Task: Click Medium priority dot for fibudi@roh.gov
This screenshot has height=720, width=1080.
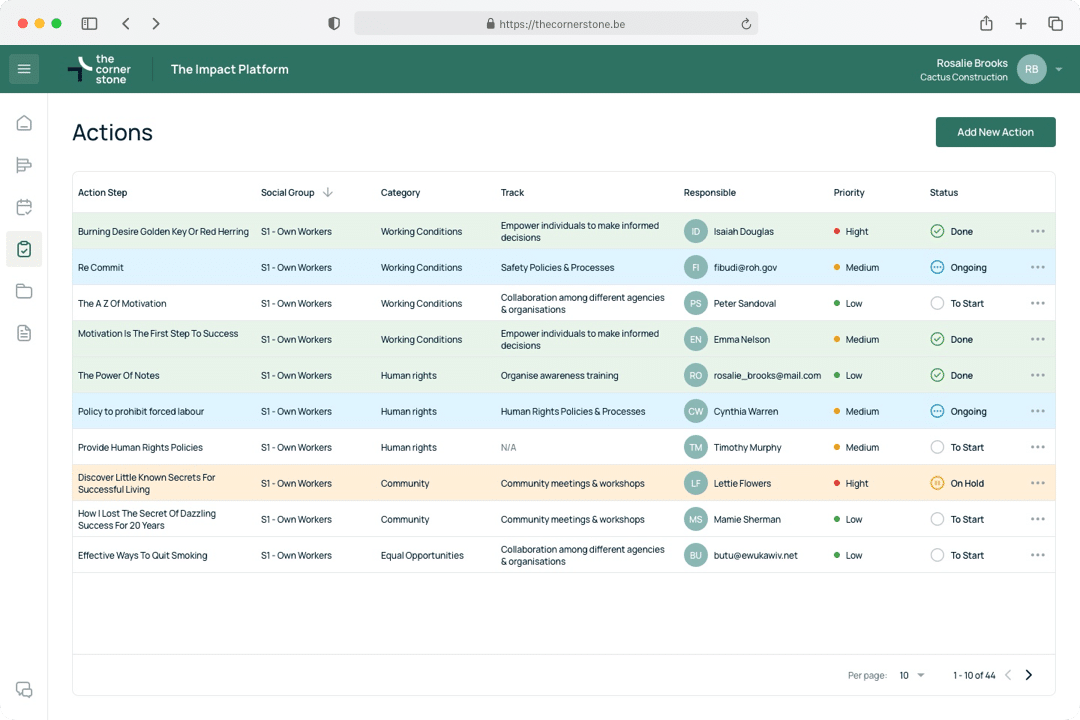Action: [837, 267]
